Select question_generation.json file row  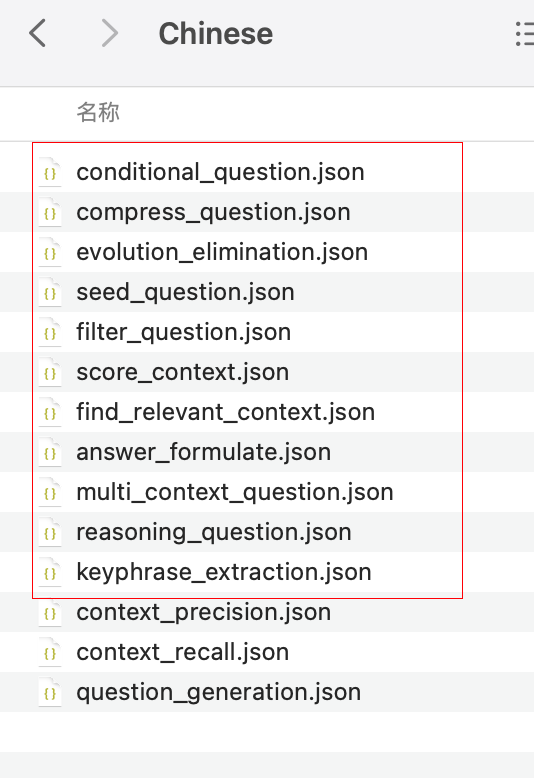pos(267,692)
